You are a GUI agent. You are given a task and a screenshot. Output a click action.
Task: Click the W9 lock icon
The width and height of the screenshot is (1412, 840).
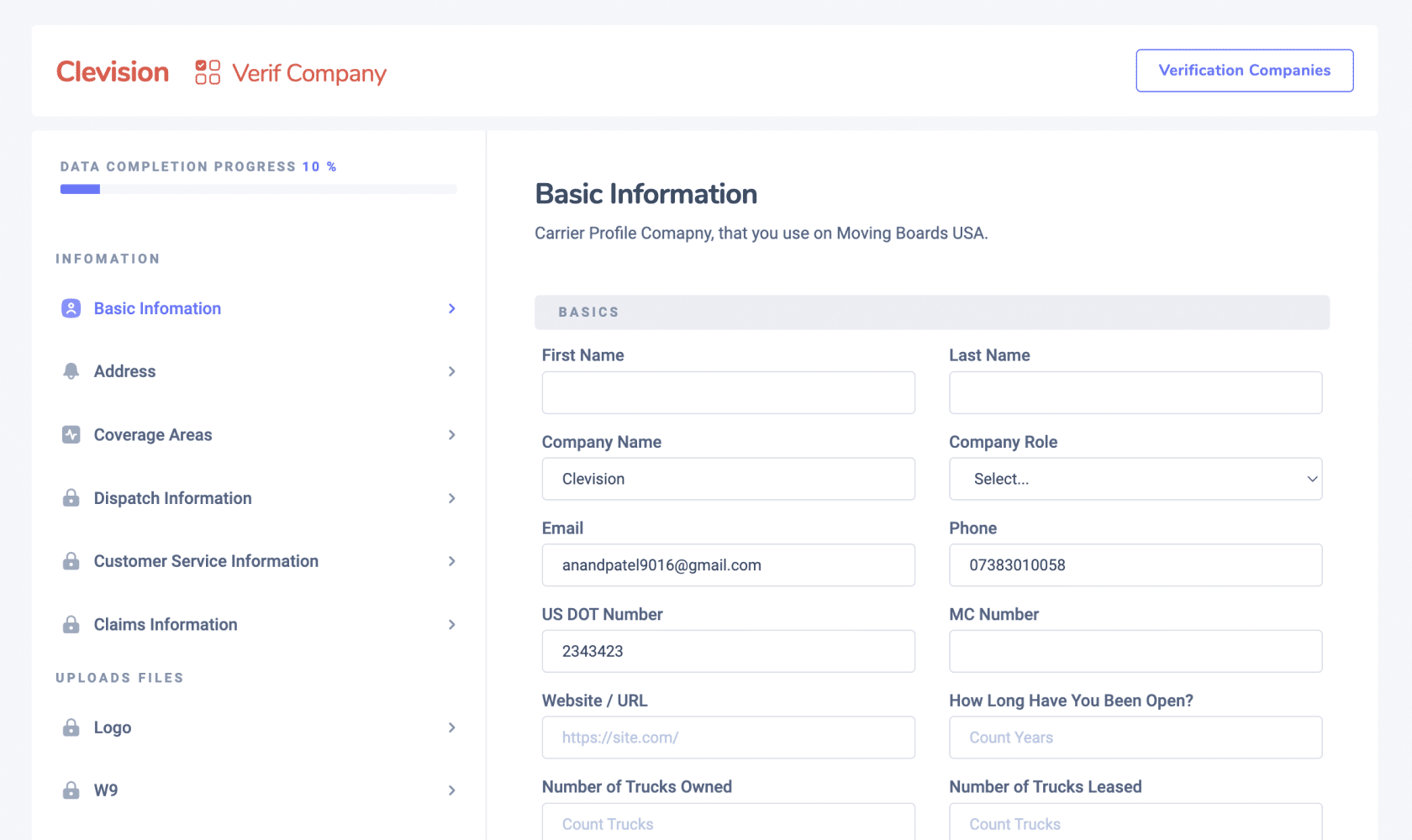click(x=71, y=790)
